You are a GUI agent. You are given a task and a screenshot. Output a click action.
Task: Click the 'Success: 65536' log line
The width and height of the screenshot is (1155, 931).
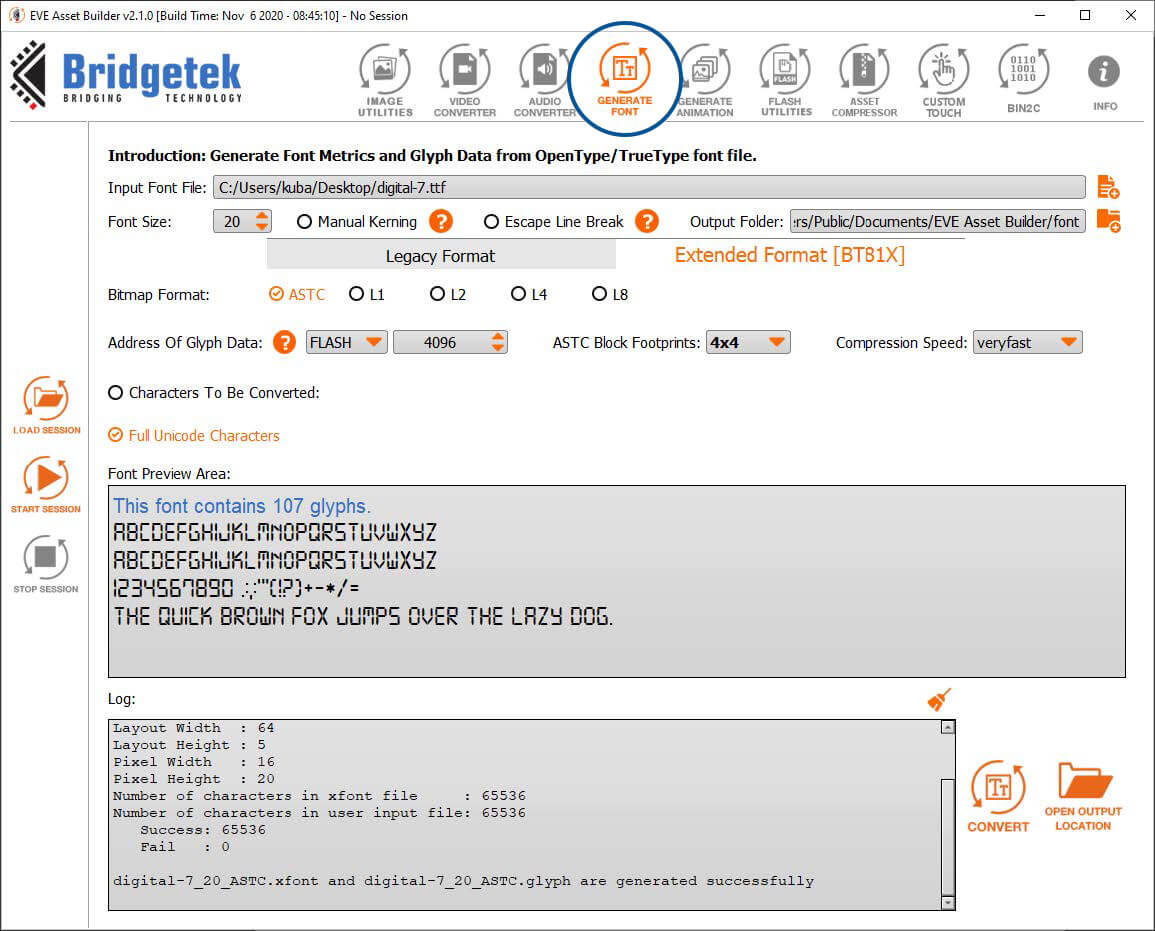point(203,830)
